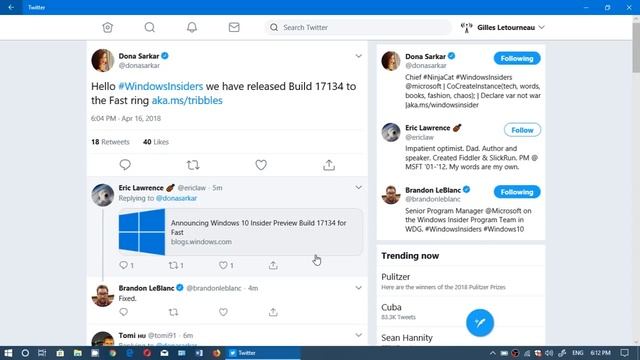This screenshot has width=640, height=360.
Task: Open the Home timeline icon
Action: tap(107, 27)
